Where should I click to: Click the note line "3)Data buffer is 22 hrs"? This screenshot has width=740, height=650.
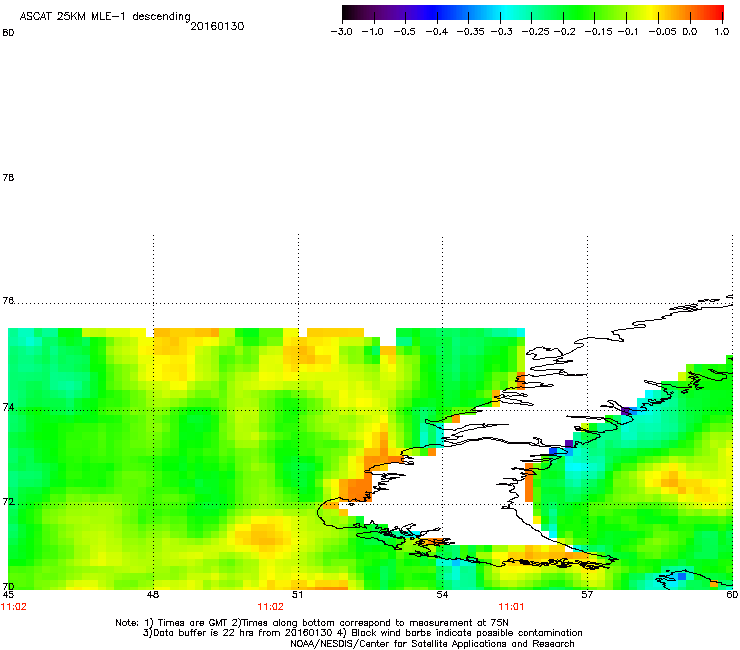tap(362, 633)
